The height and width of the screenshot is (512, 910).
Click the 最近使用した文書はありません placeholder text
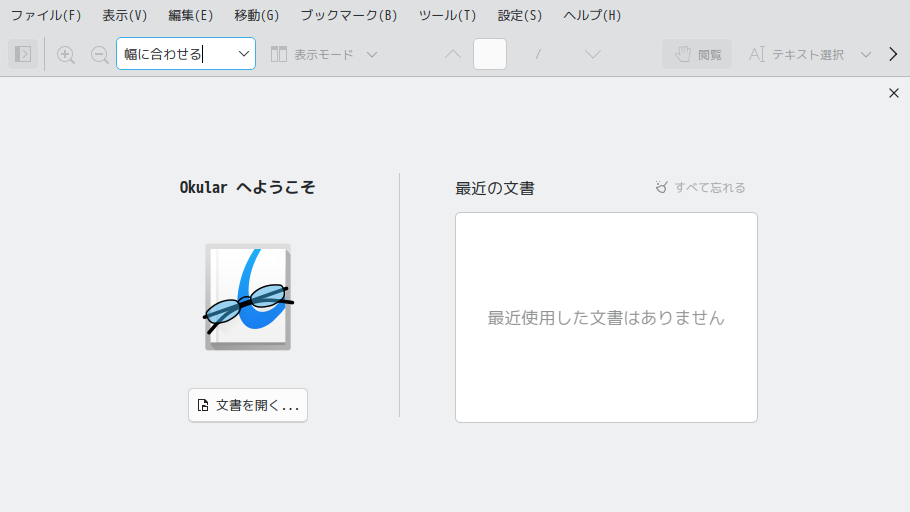coord(606,318)
